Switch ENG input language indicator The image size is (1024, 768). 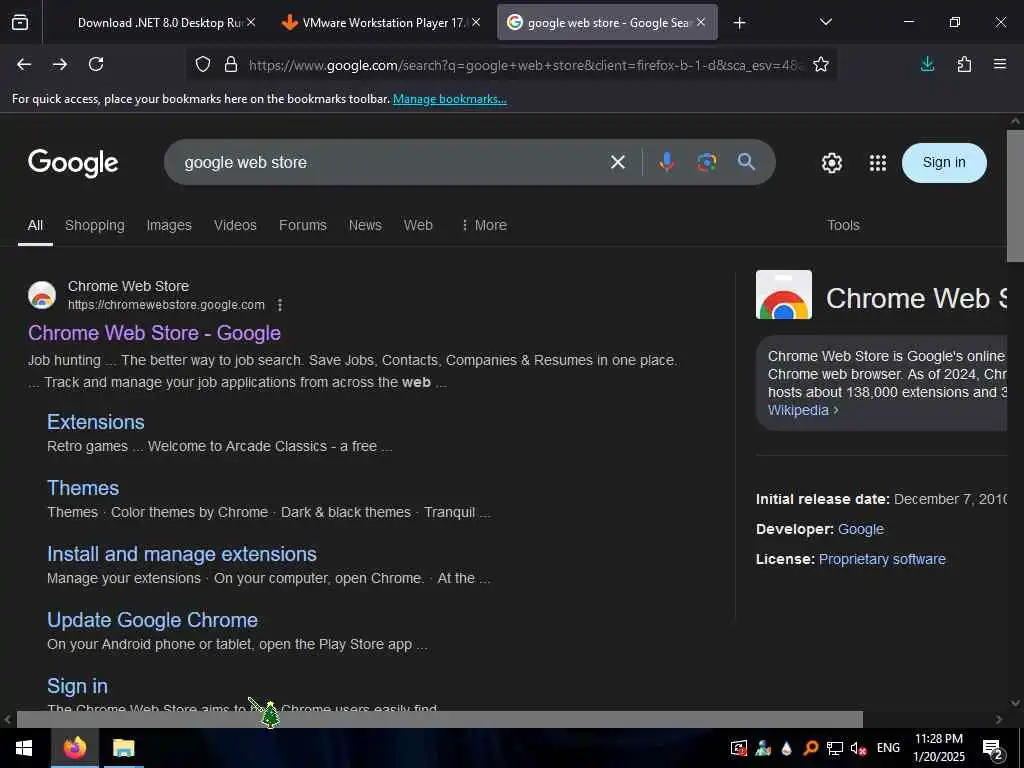(x=888, y=748)
